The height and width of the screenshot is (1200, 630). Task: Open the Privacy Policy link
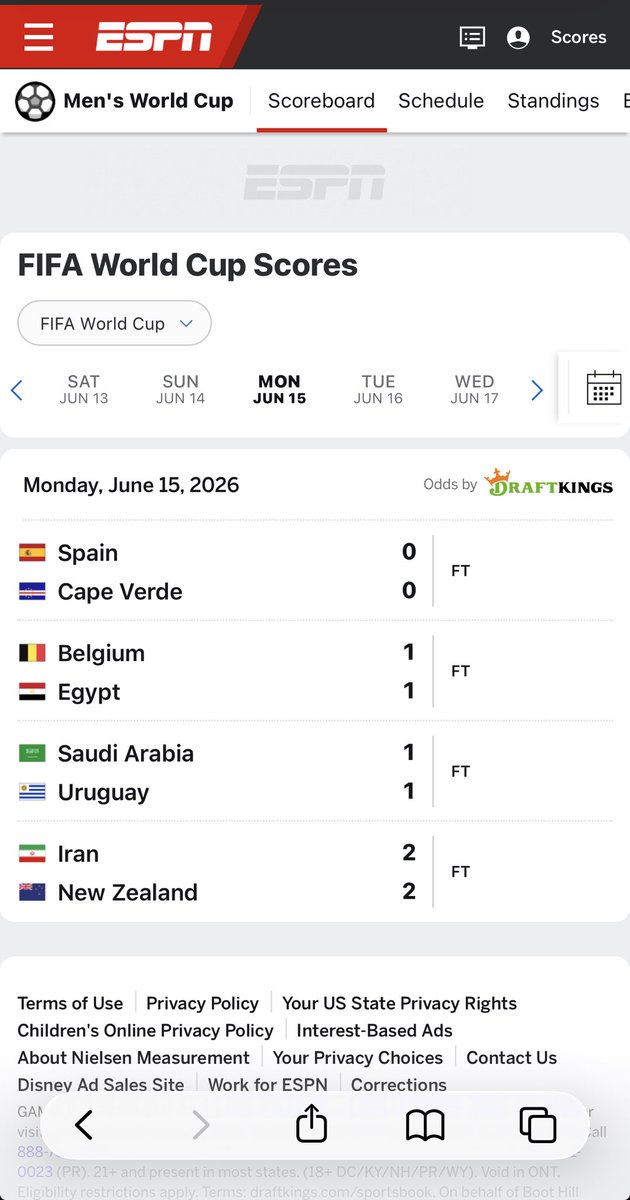(202, 1003)
